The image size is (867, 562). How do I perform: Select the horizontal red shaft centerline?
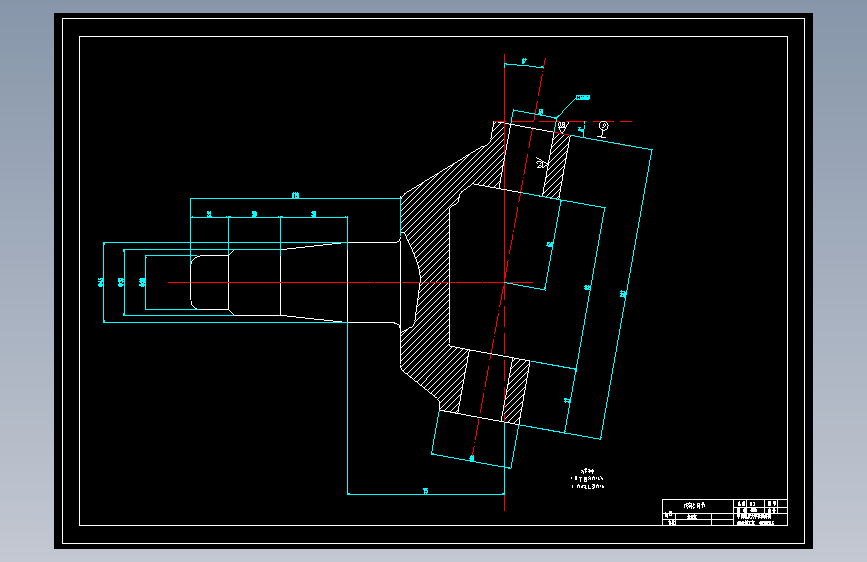[x=351, y=282]
